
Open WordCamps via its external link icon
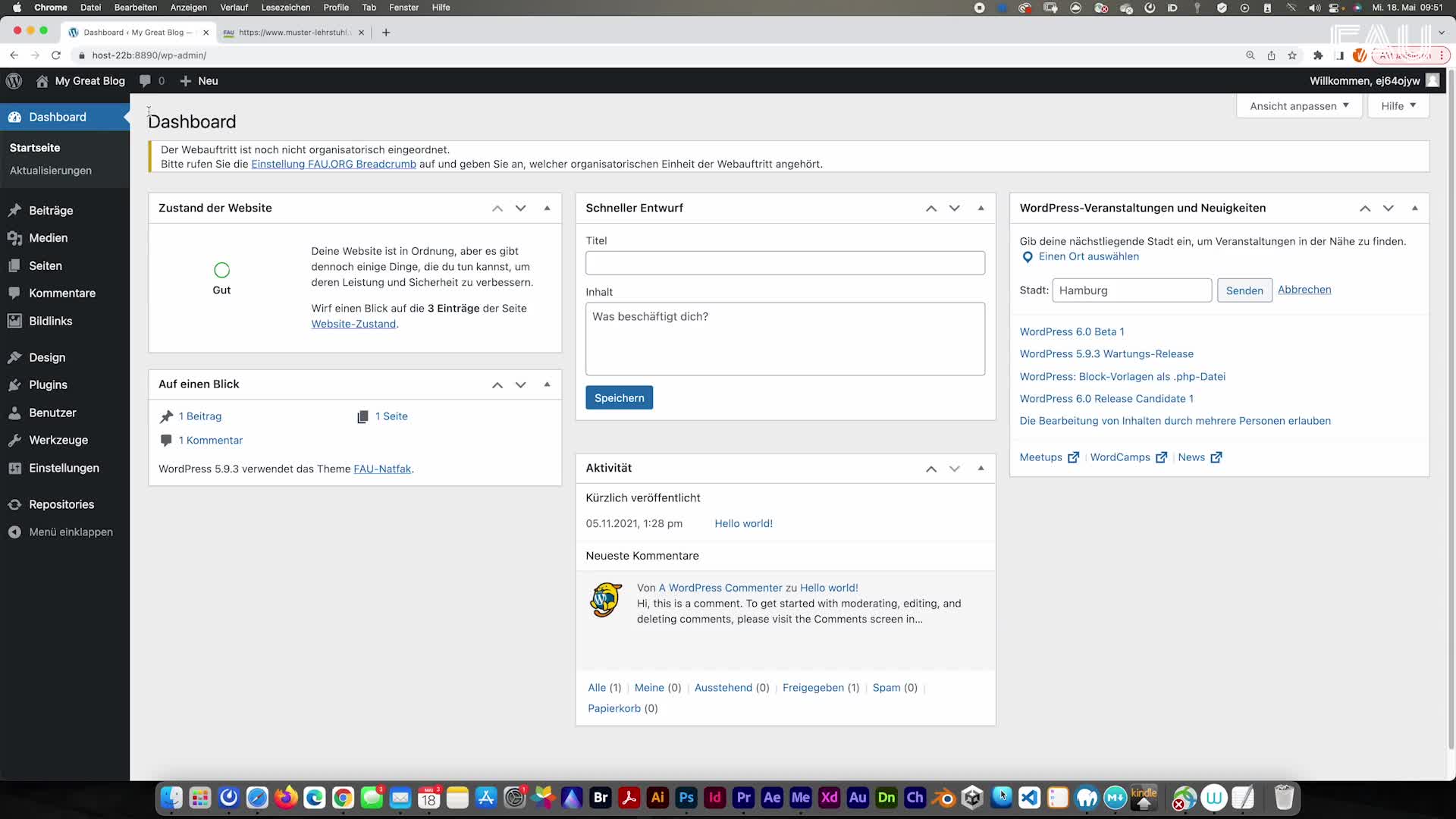1161,457
